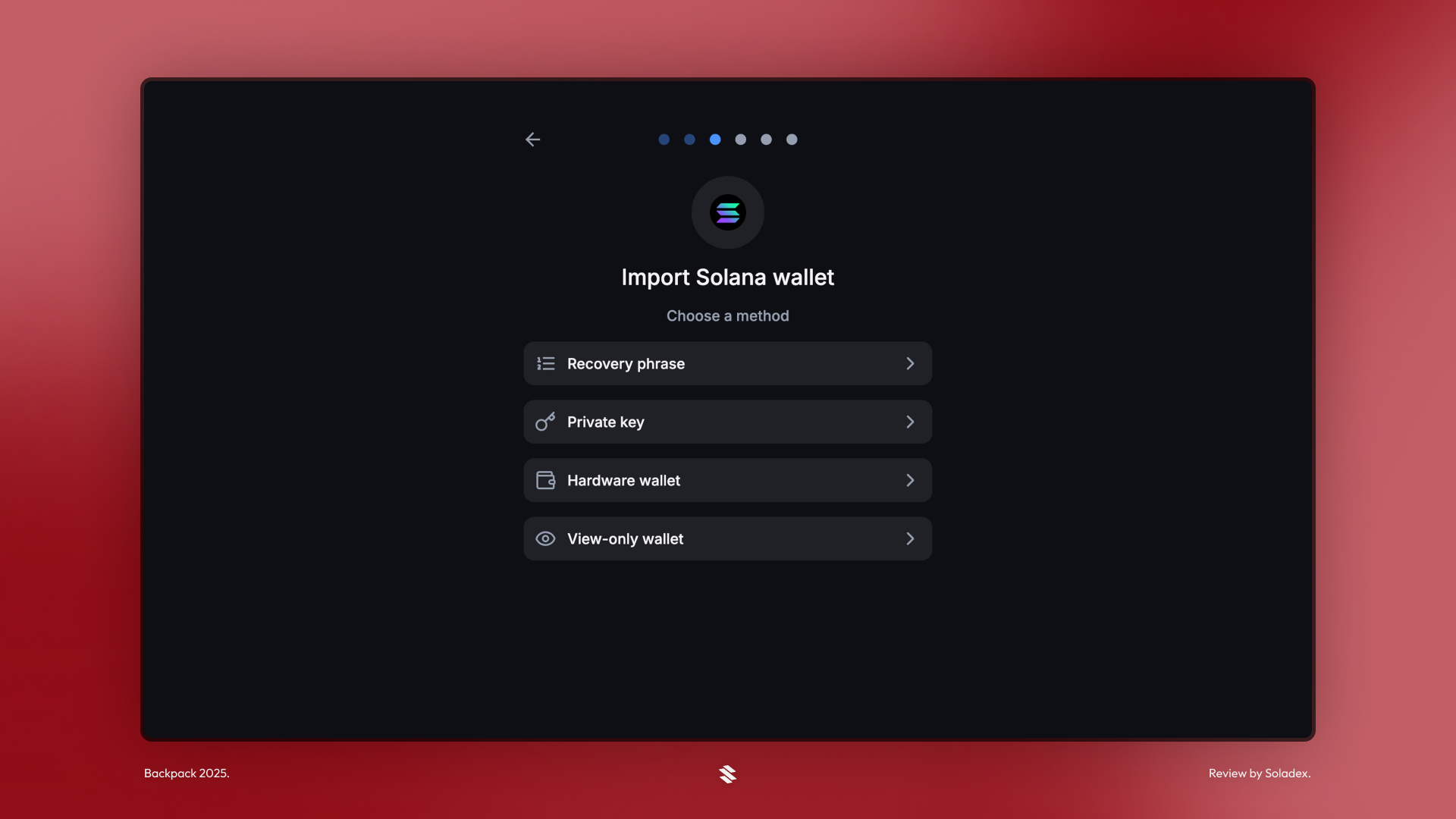Select the View-only wallet text label
Screen dimensions: 1456x819
(625, 539)
